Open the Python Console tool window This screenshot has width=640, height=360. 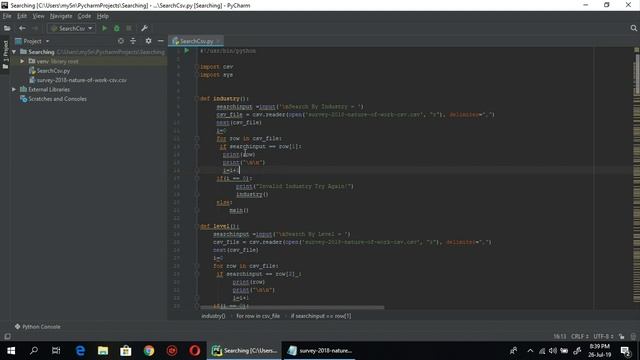[38, 327]
